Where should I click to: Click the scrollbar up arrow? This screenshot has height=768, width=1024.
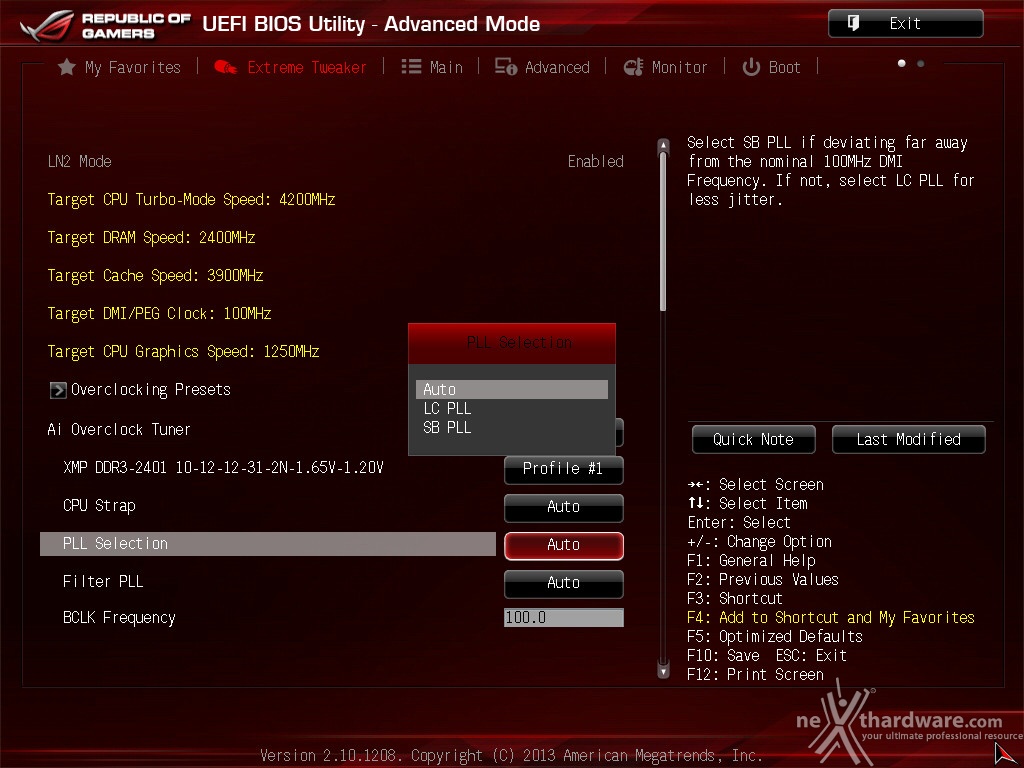pos(663,145)
